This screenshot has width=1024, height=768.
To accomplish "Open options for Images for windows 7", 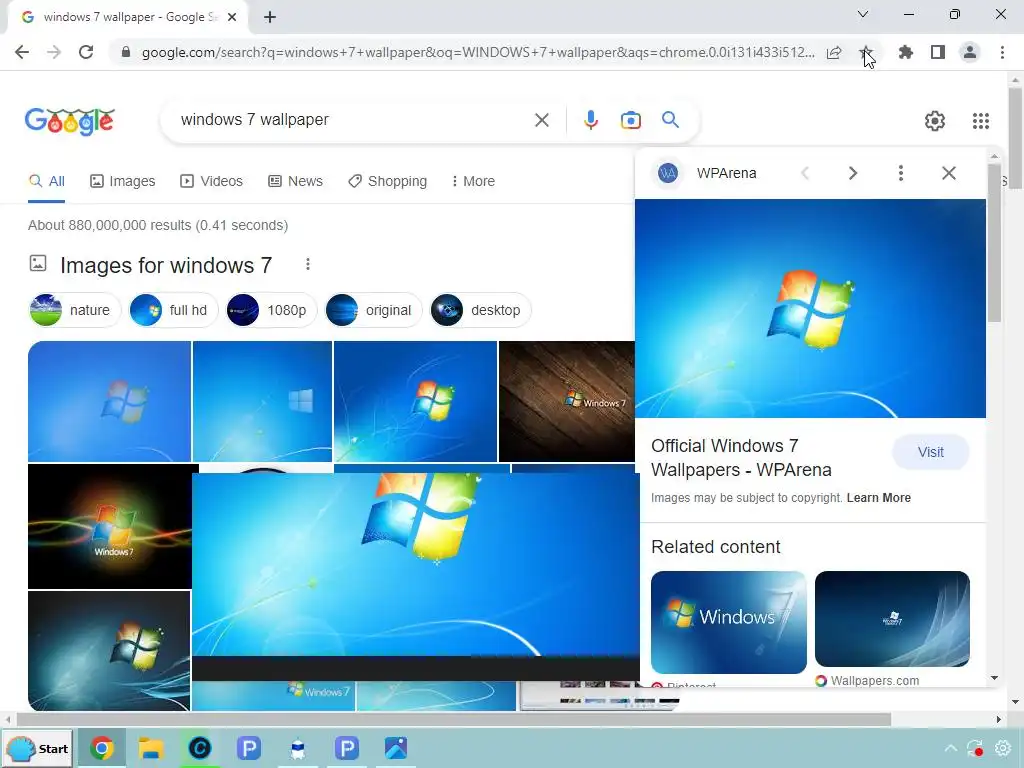I will (x=308, y=264).
